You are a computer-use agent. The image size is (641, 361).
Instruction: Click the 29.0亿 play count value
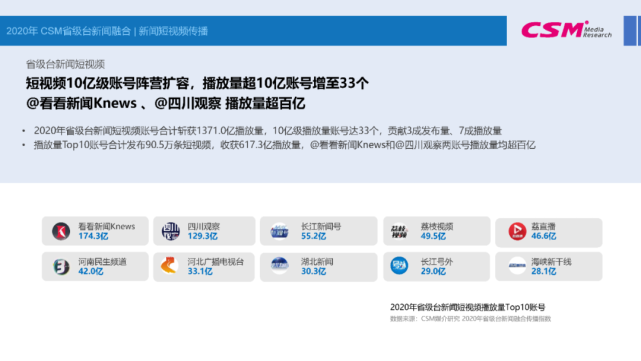(433, 271)
